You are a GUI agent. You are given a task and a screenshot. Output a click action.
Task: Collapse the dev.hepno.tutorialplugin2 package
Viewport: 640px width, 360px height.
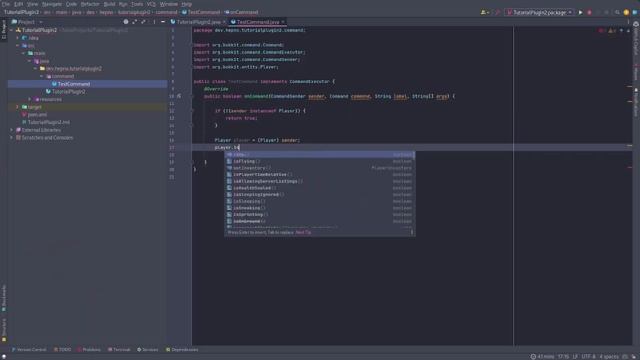(x=36, y=69)
